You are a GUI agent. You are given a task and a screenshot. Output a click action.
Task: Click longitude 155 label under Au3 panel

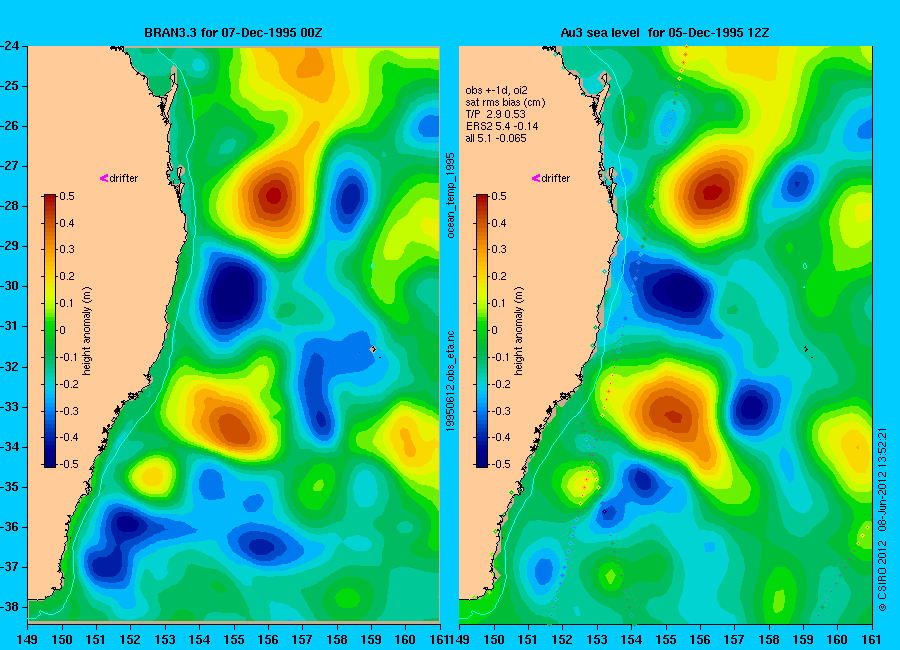[x=666, y=640]
